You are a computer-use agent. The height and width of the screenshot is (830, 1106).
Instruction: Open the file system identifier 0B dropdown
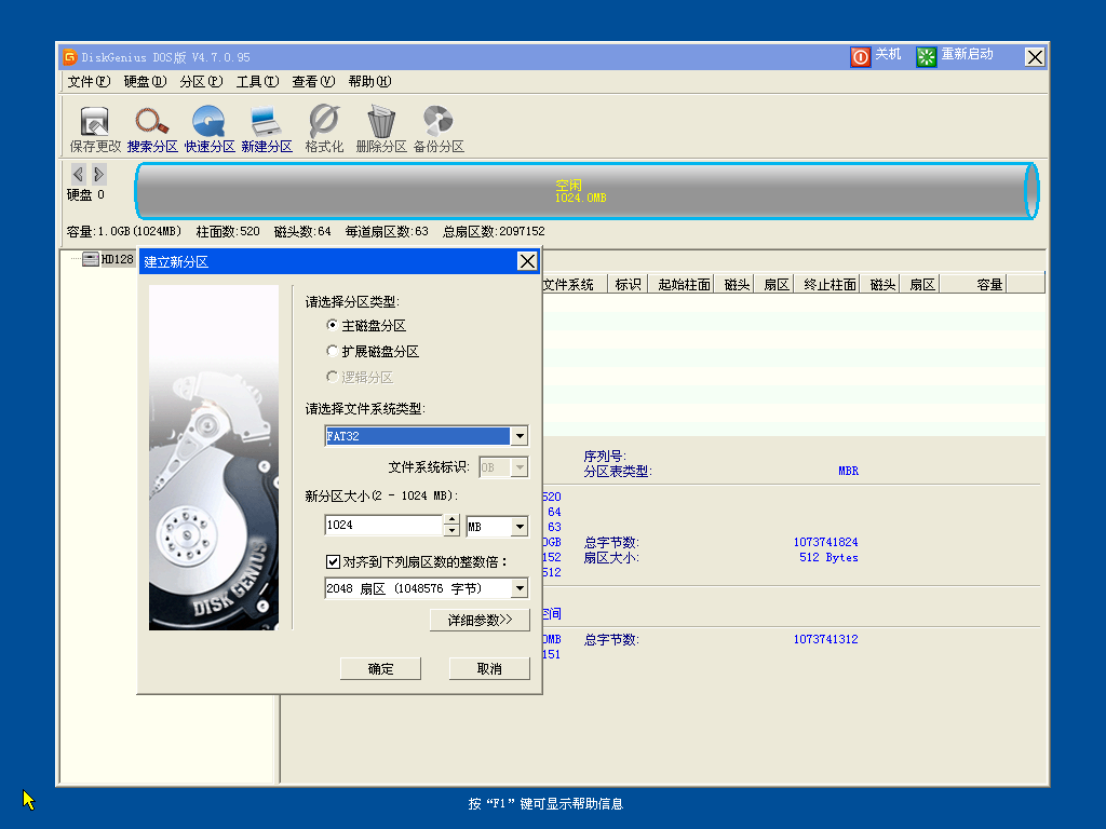pyautogui.click(x=519, y=467)
